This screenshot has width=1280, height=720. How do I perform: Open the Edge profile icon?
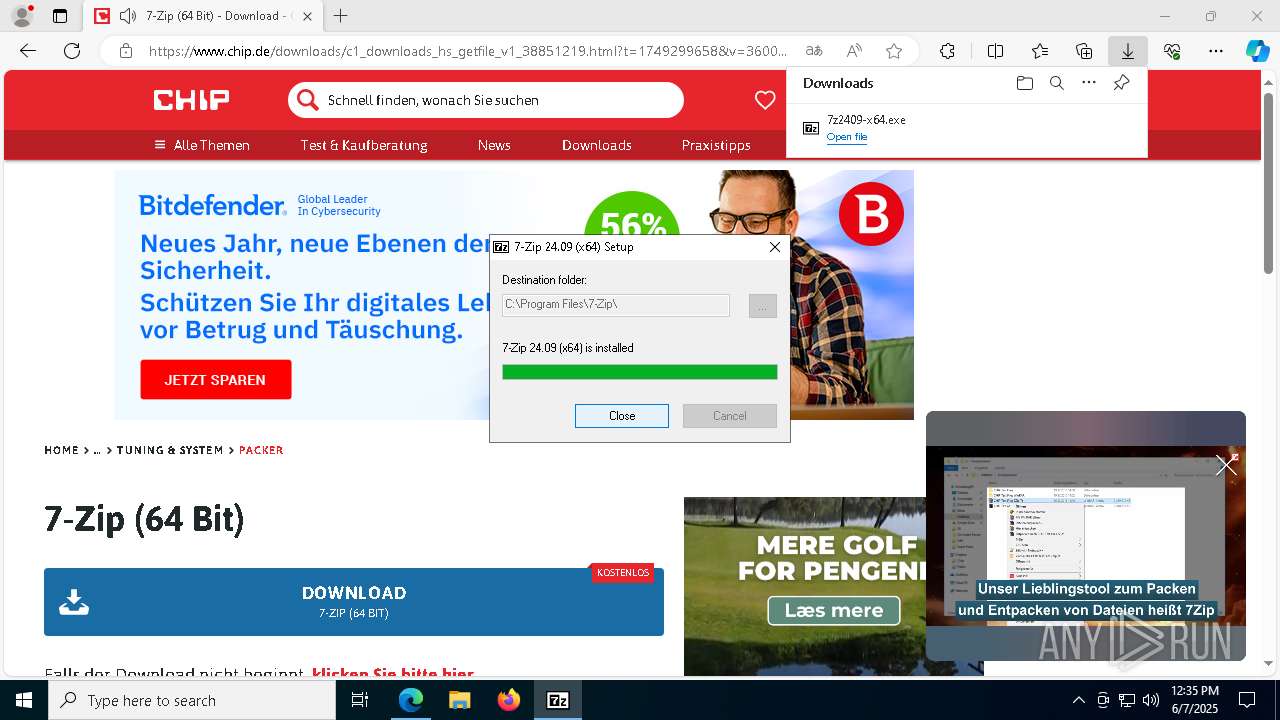(22, 16)
